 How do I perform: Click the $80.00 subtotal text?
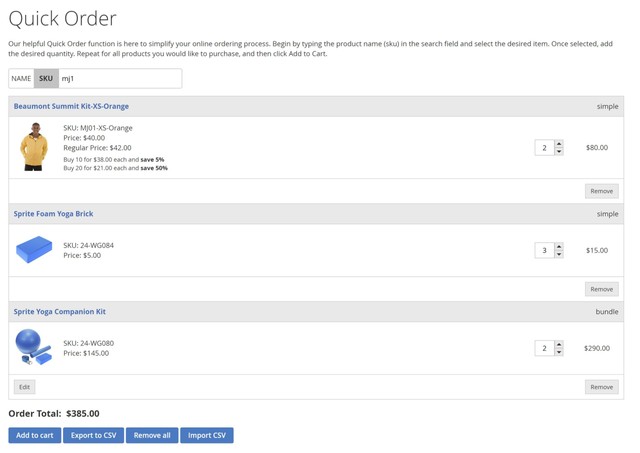[597, 148]
